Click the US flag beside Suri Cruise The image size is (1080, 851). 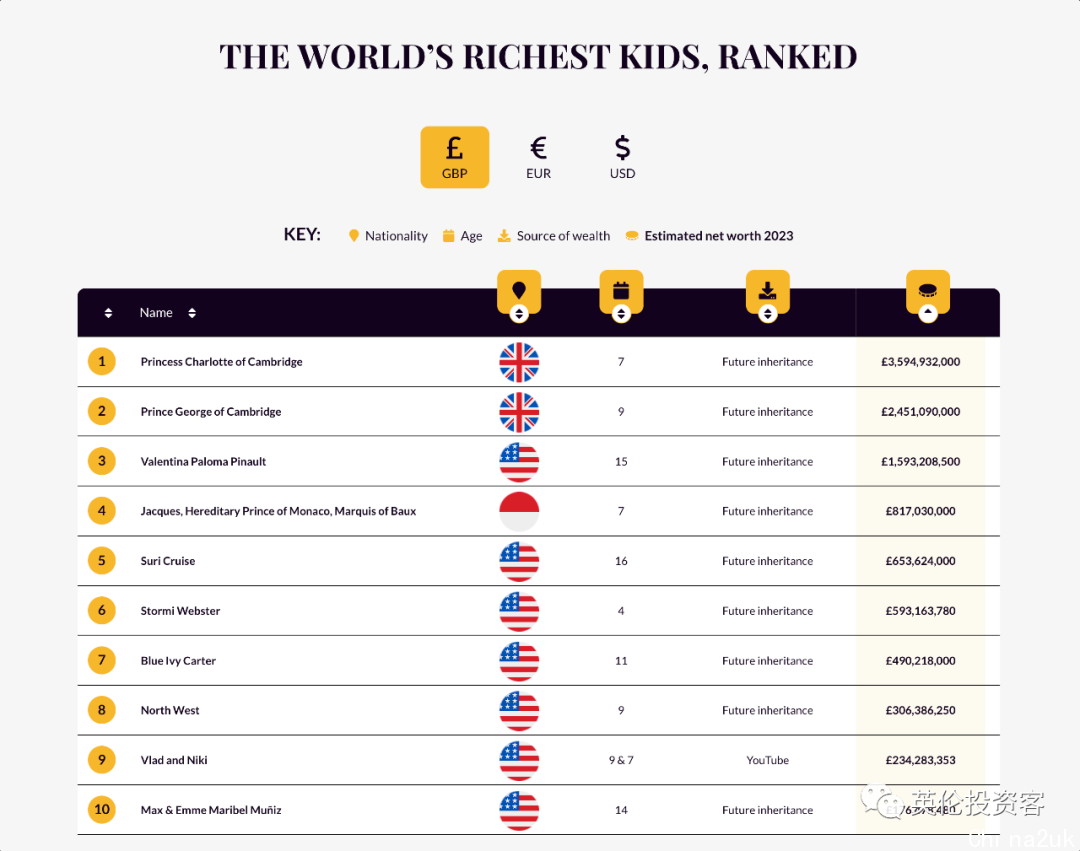tap(519, 561)
